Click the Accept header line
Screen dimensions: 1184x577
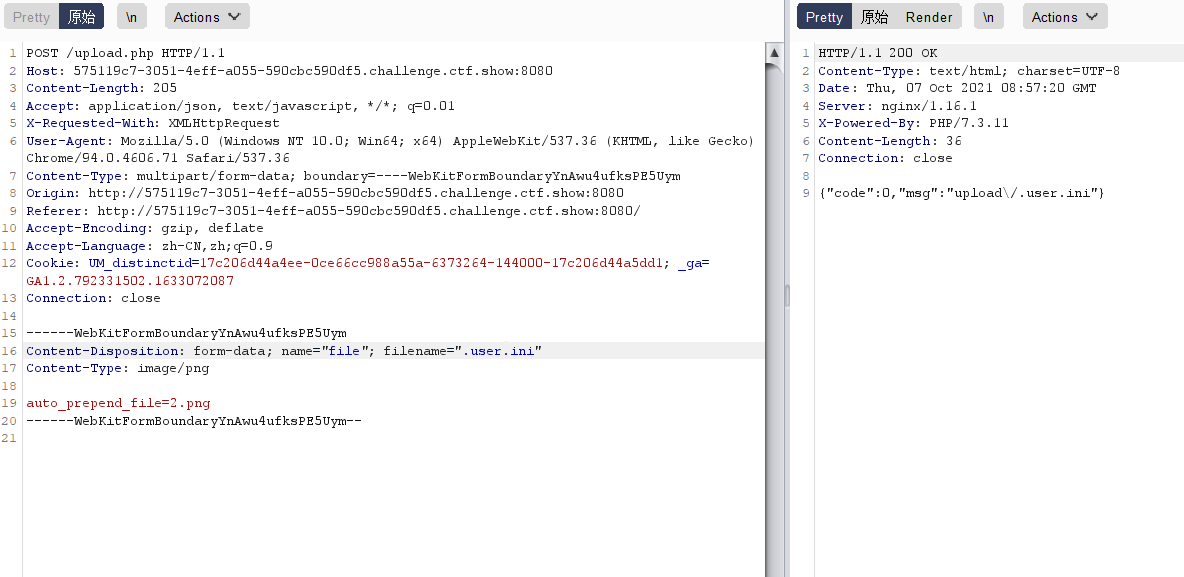[x=241, y=106]
